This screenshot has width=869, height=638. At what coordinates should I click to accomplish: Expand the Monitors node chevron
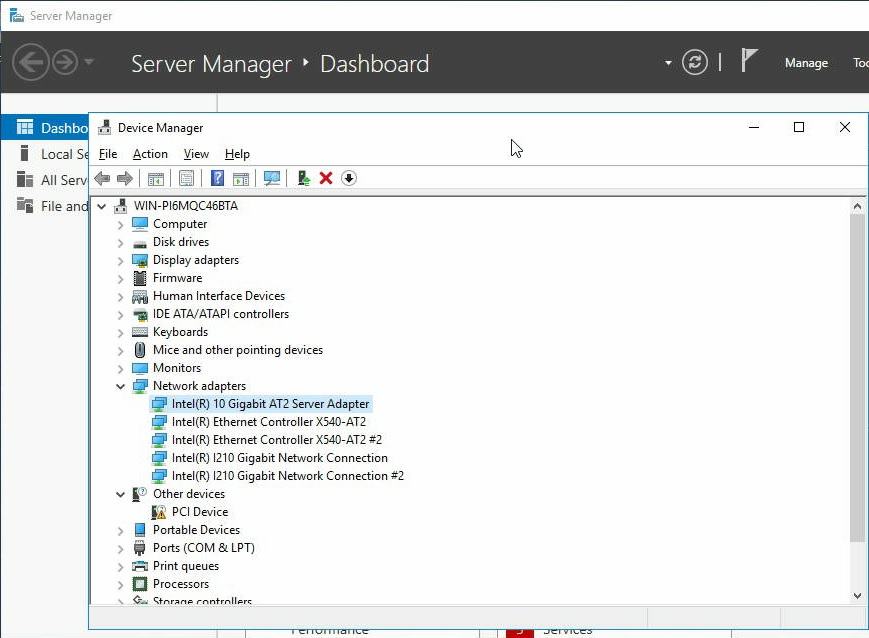[x=120, y=369]
